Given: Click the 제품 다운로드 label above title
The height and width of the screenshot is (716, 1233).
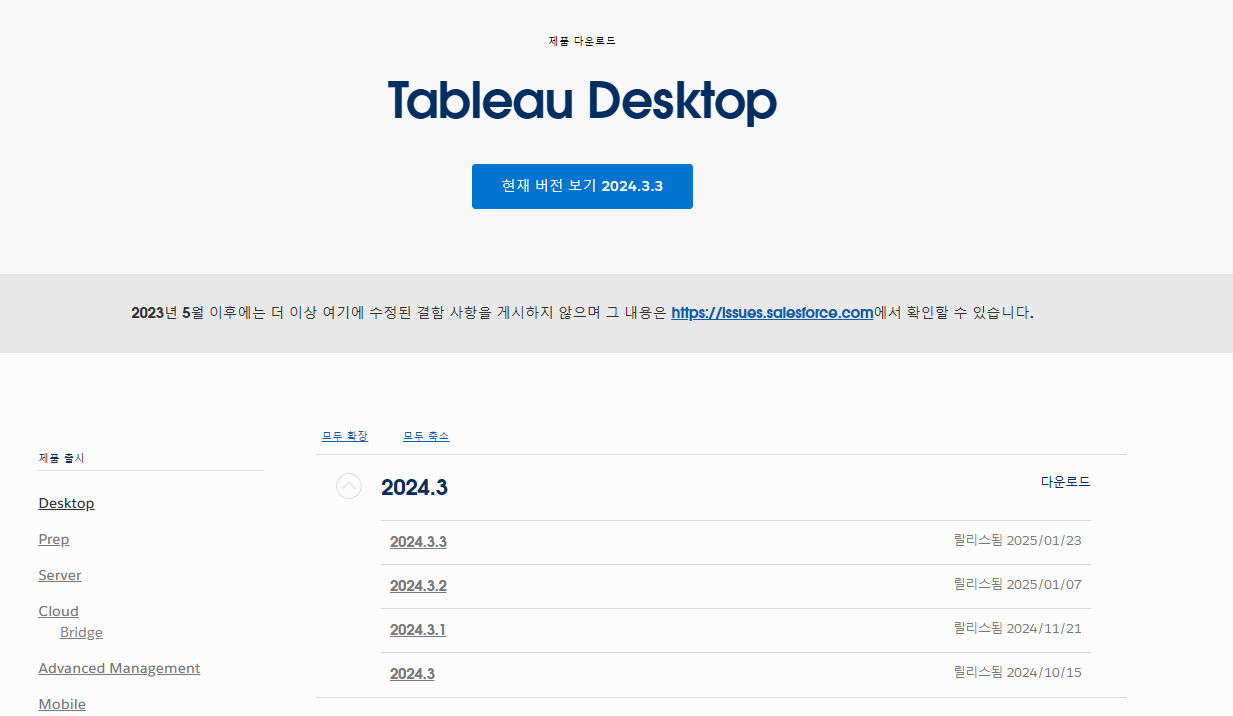Looking at the screenshot, I should pos(582,41).
